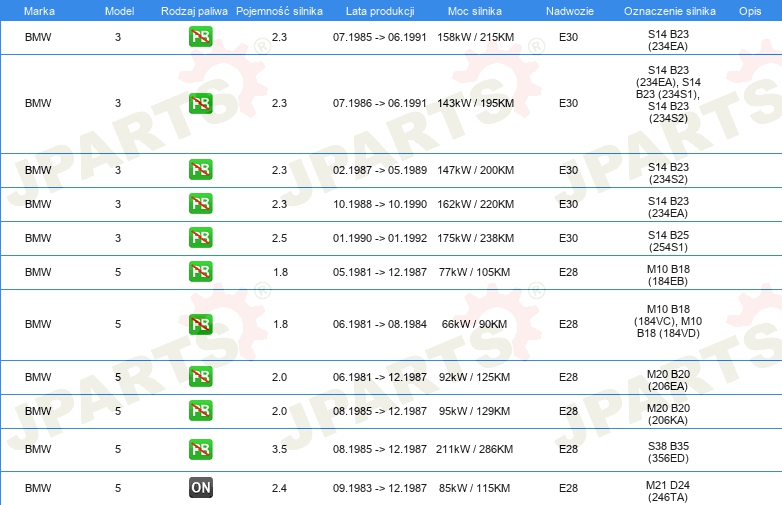Click the petrol fuel icon in the 77kW / 105KM row
Screen dimensions: 782x505
tap(200, 272)
